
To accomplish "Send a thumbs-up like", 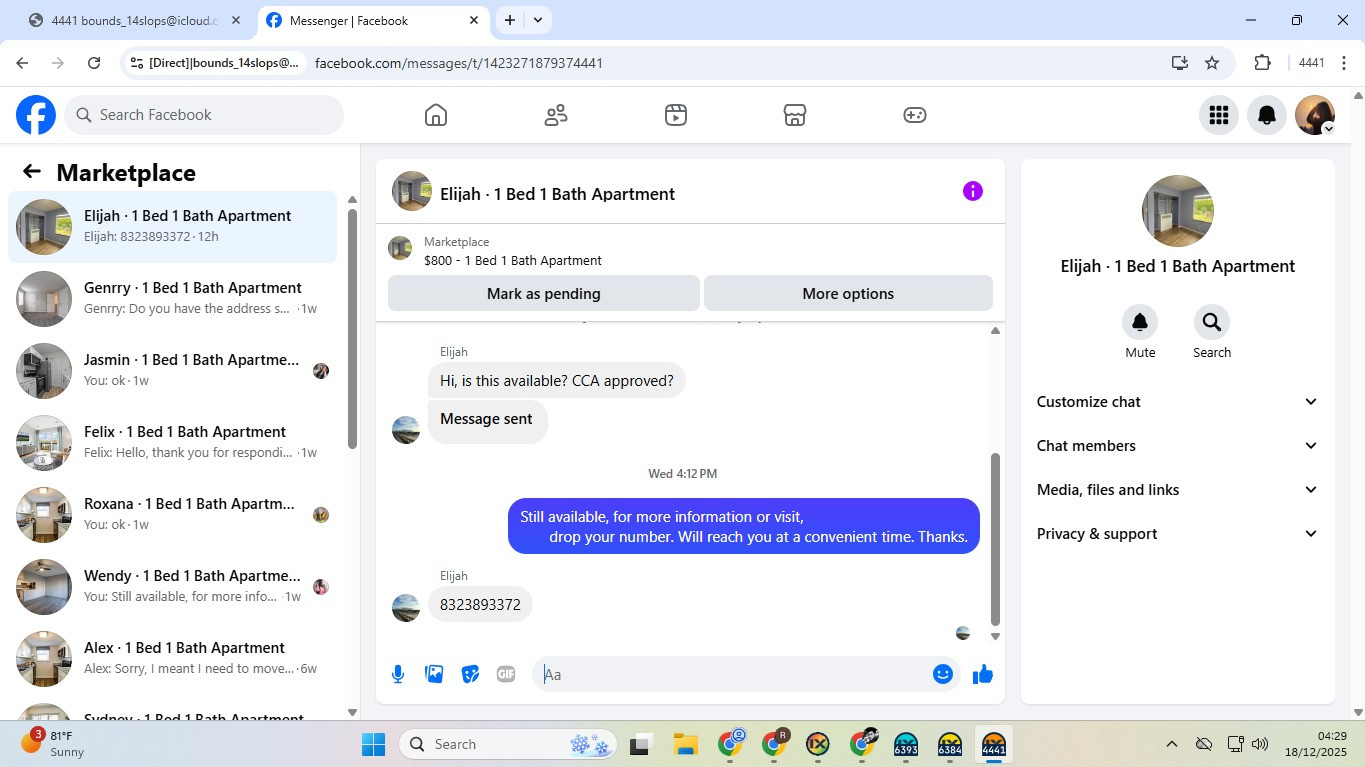I will pos(983,674).
